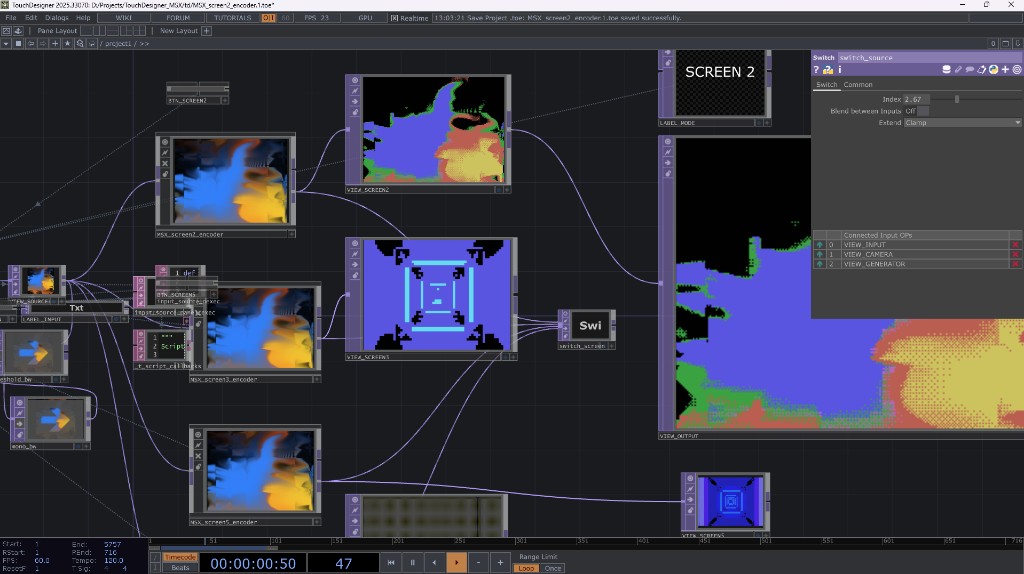Navigate back in network path
The height and width of the screenshot is (574, 1024).
[x=31, y=44]
